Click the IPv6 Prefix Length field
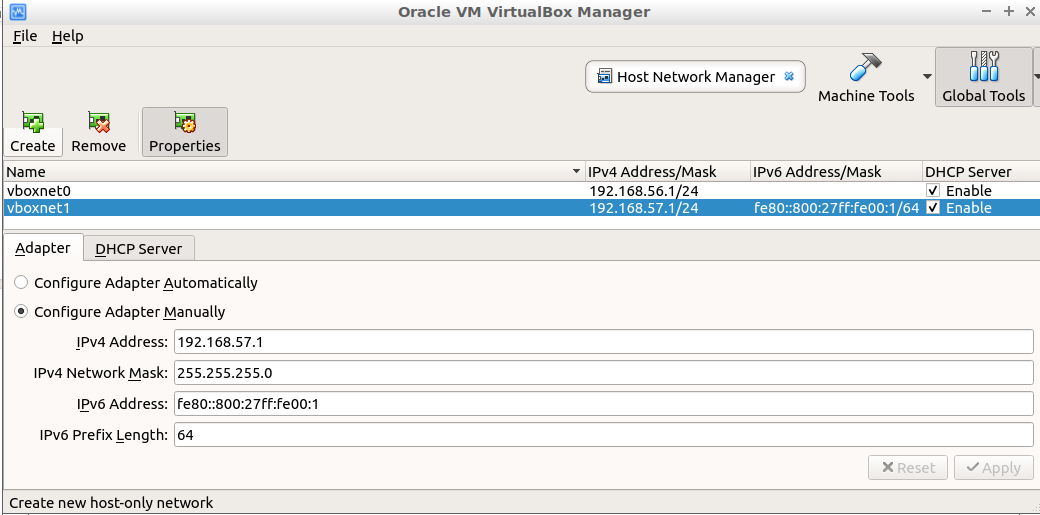 [x=604, y=435]
